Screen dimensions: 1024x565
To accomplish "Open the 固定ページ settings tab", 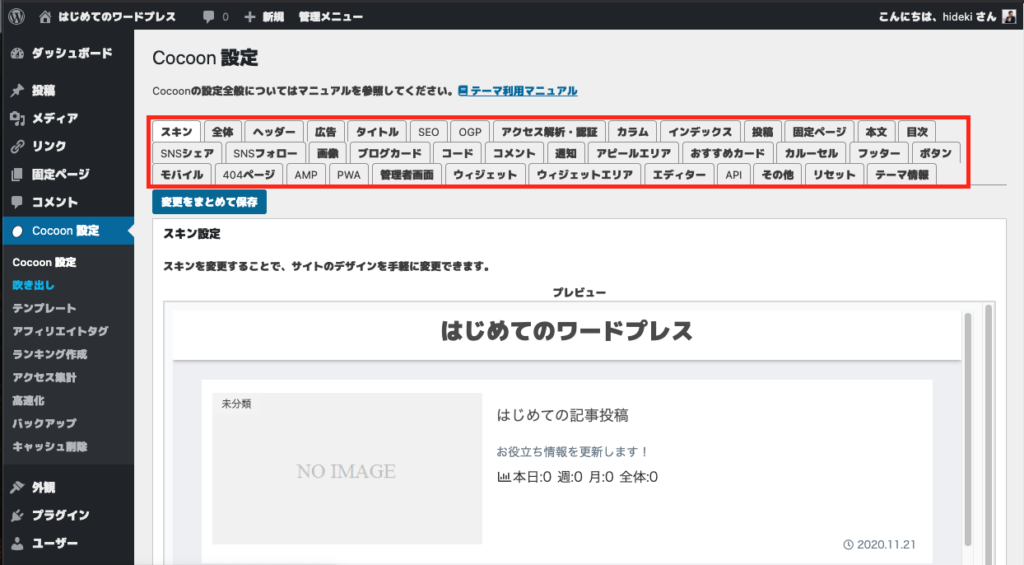I will click(x=819, y=132).
